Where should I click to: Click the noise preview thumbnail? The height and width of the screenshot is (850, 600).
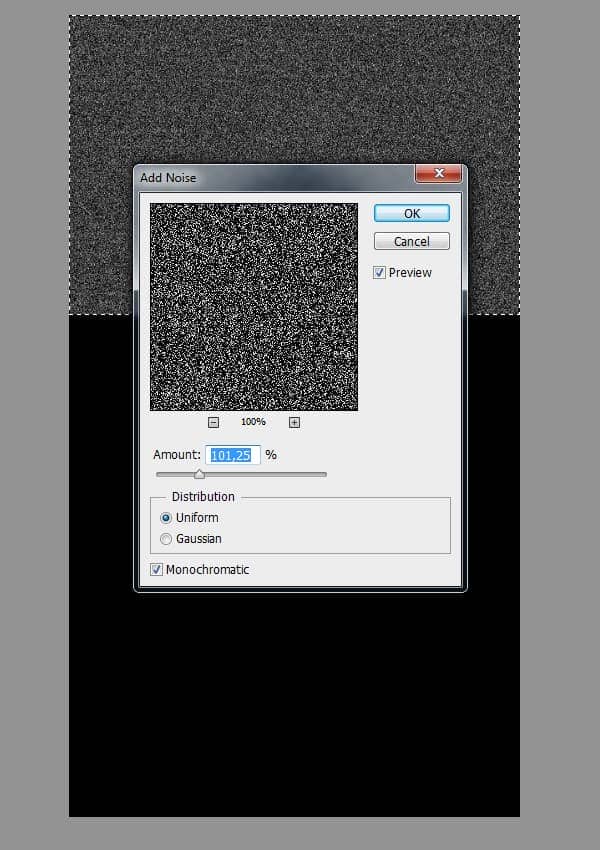pos(254,307)
